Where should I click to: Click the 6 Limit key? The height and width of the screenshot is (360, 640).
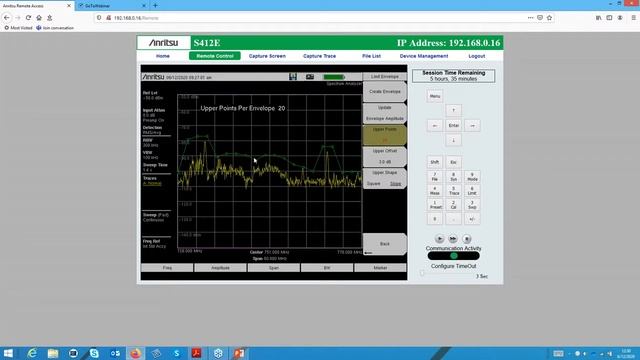pyautogui.click(x=472, y=191)
